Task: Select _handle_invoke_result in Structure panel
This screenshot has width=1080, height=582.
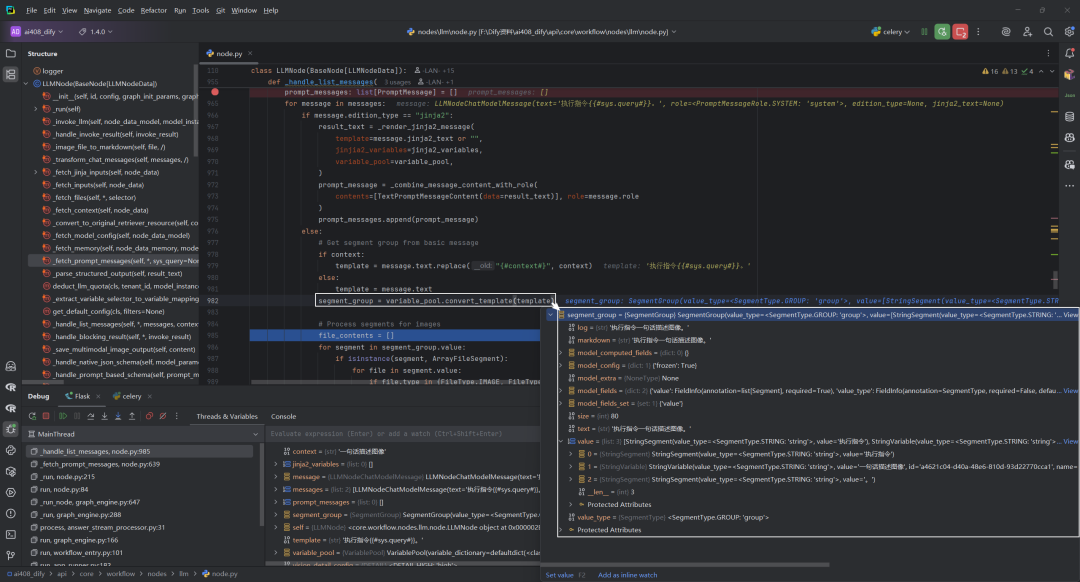Action: (116, 134)
